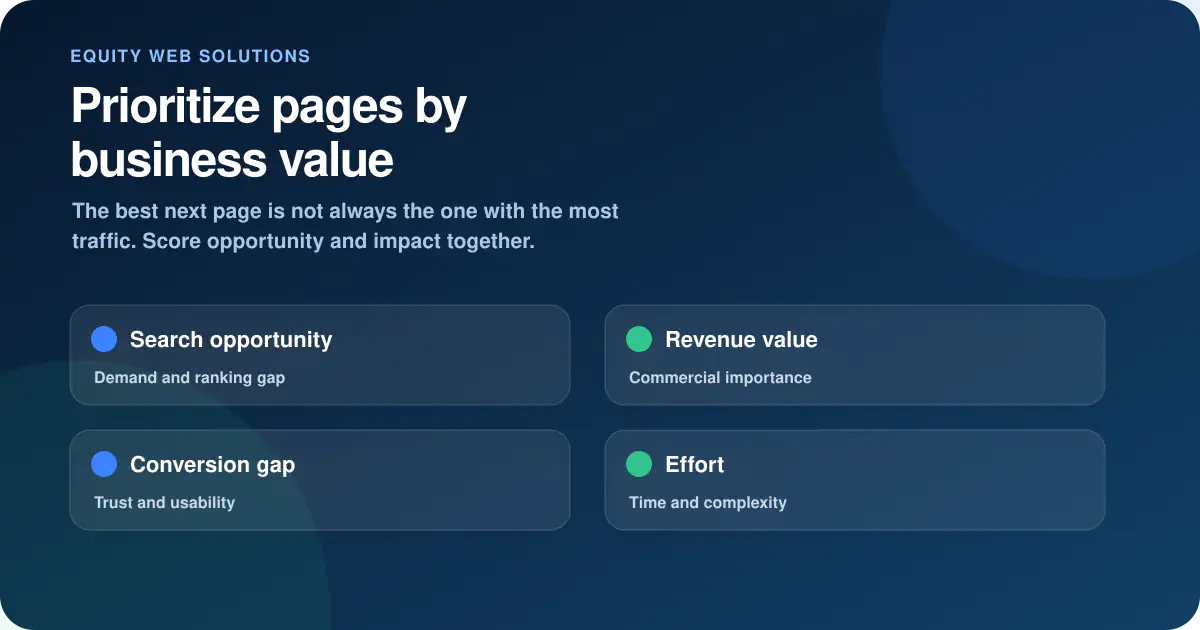
Task: Click the 'Demand and ranking gap' text
Action: click(189, 378)
